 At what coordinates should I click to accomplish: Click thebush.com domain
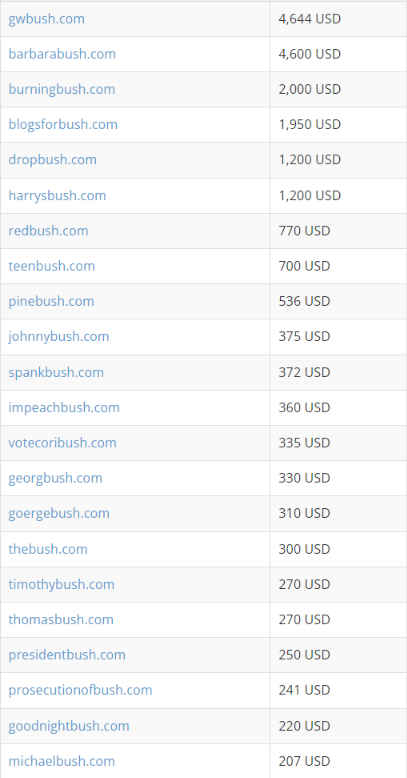pos(48,549)
